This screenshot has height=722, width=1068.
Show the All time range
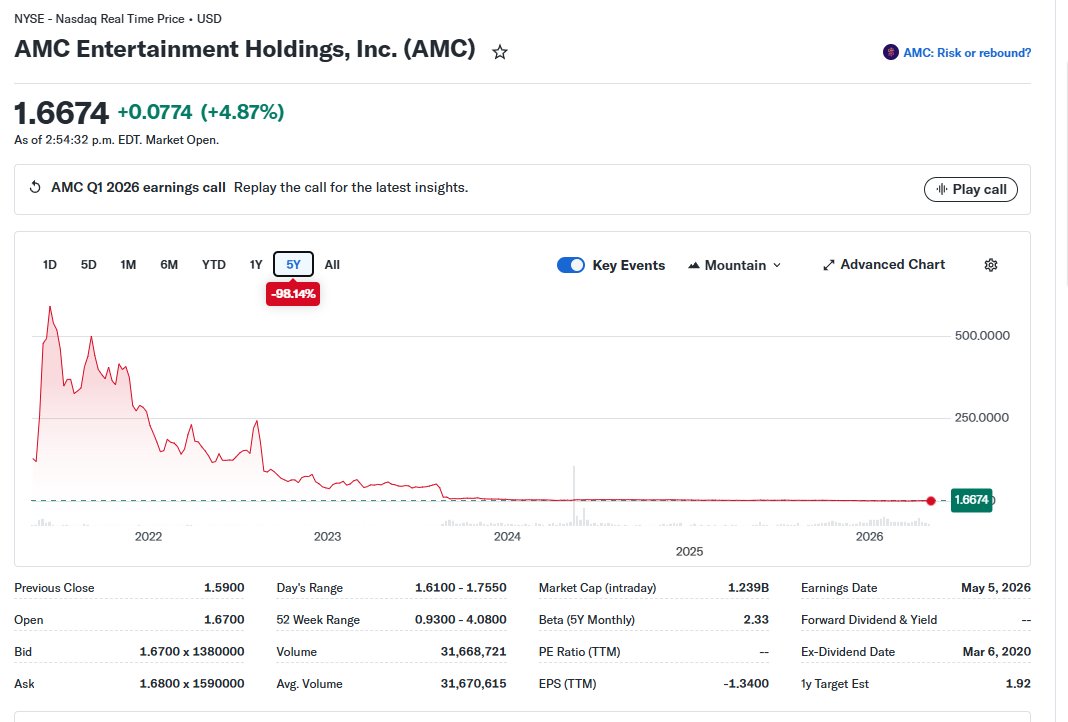[x=332, y=264]
